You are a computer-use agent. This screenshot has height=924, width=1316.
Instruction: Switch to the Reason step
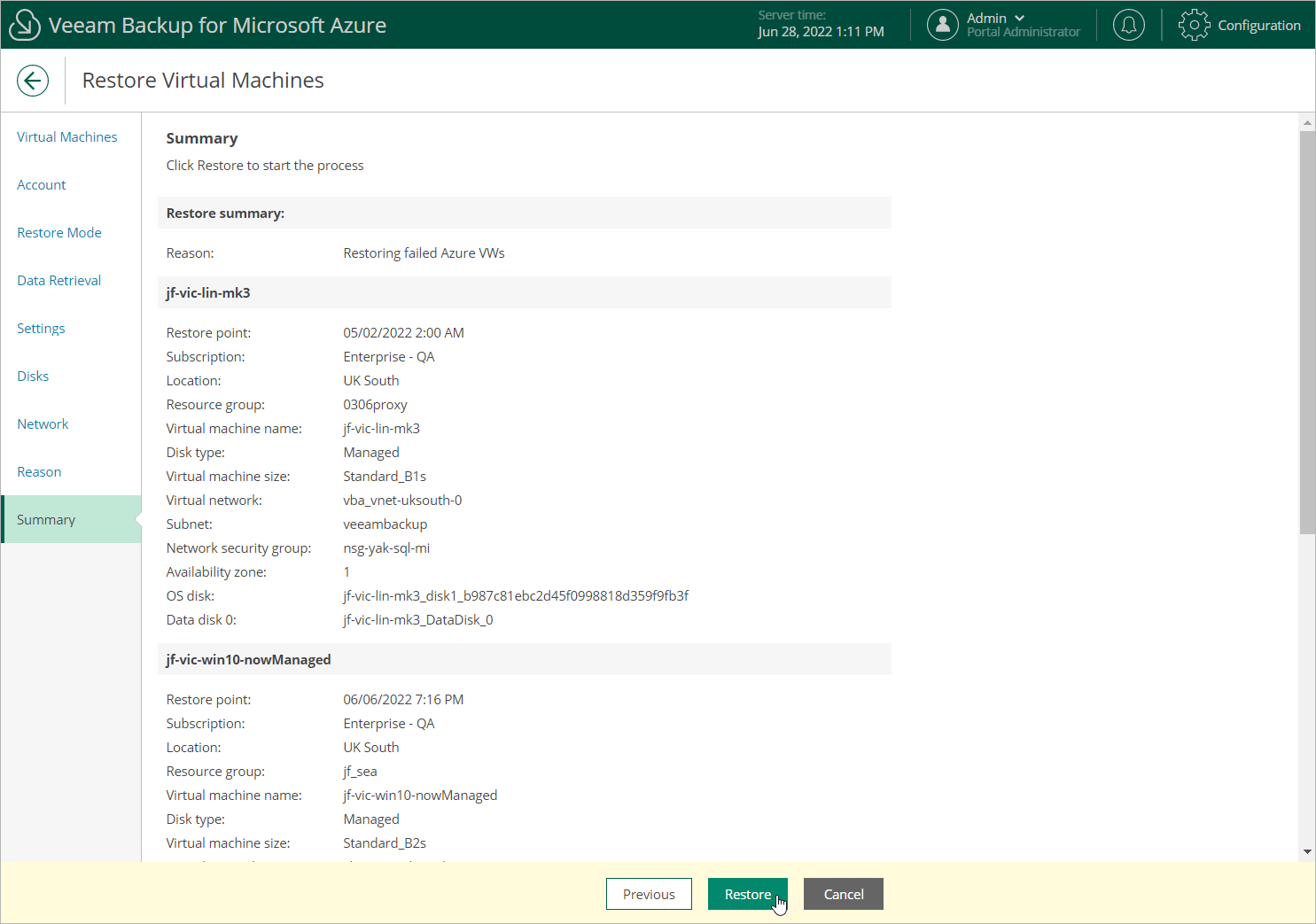(x=39, y=471)
